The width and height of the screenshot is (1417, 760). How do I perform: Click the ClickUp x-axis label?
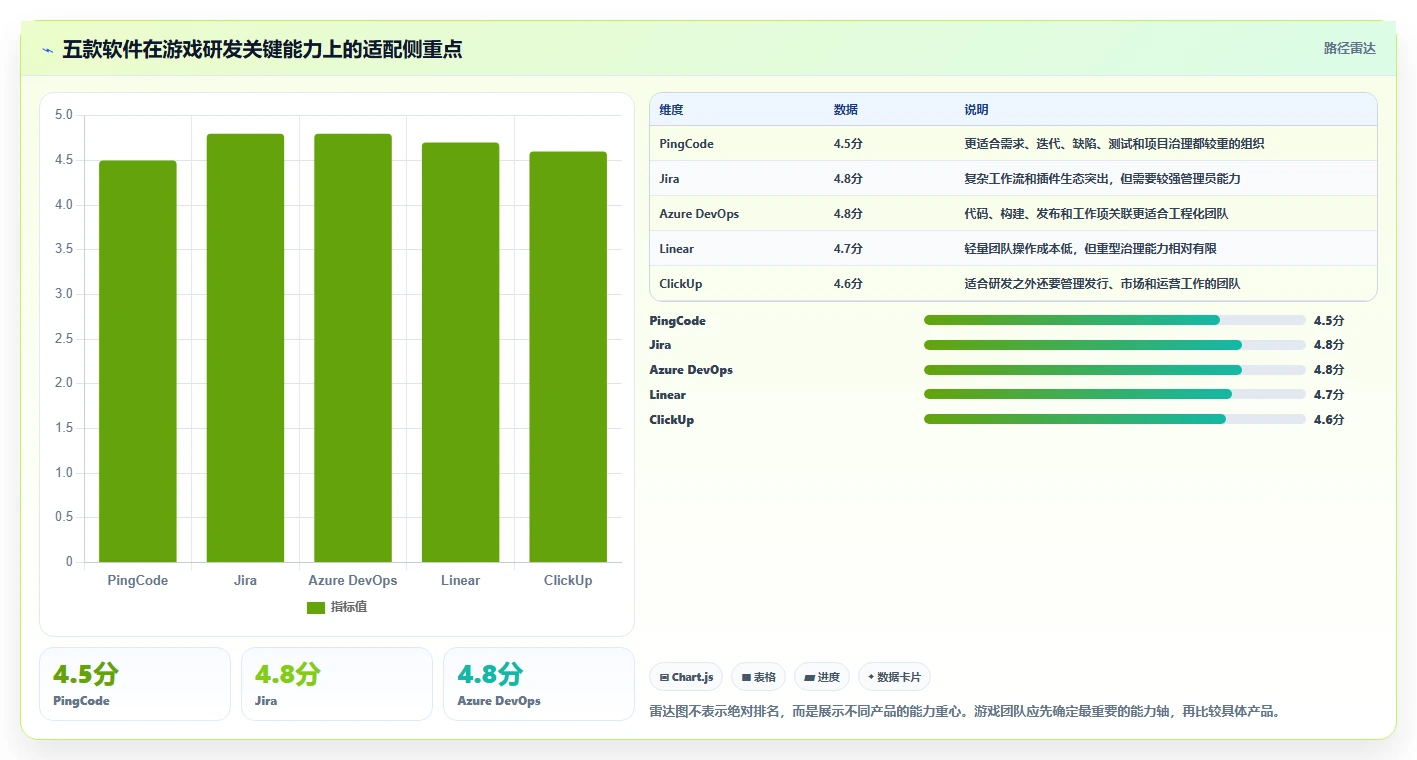[568, 581]
